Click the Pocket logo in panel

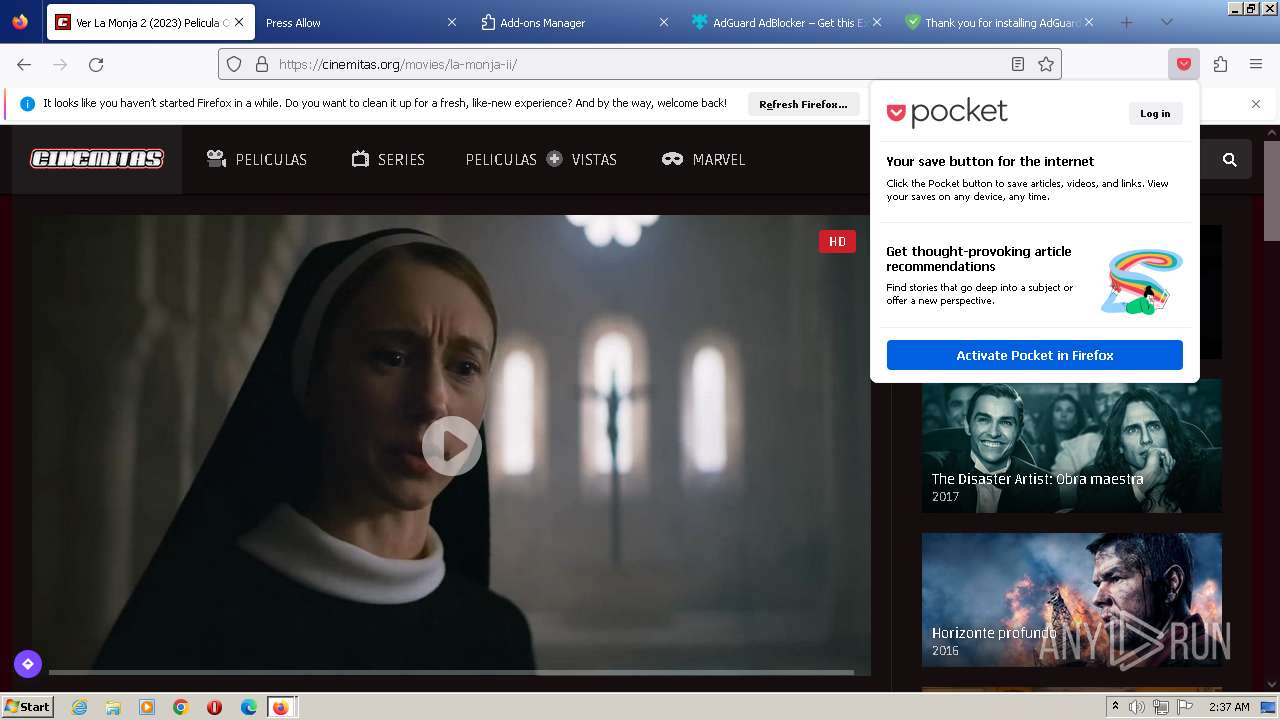pos(947,113)
